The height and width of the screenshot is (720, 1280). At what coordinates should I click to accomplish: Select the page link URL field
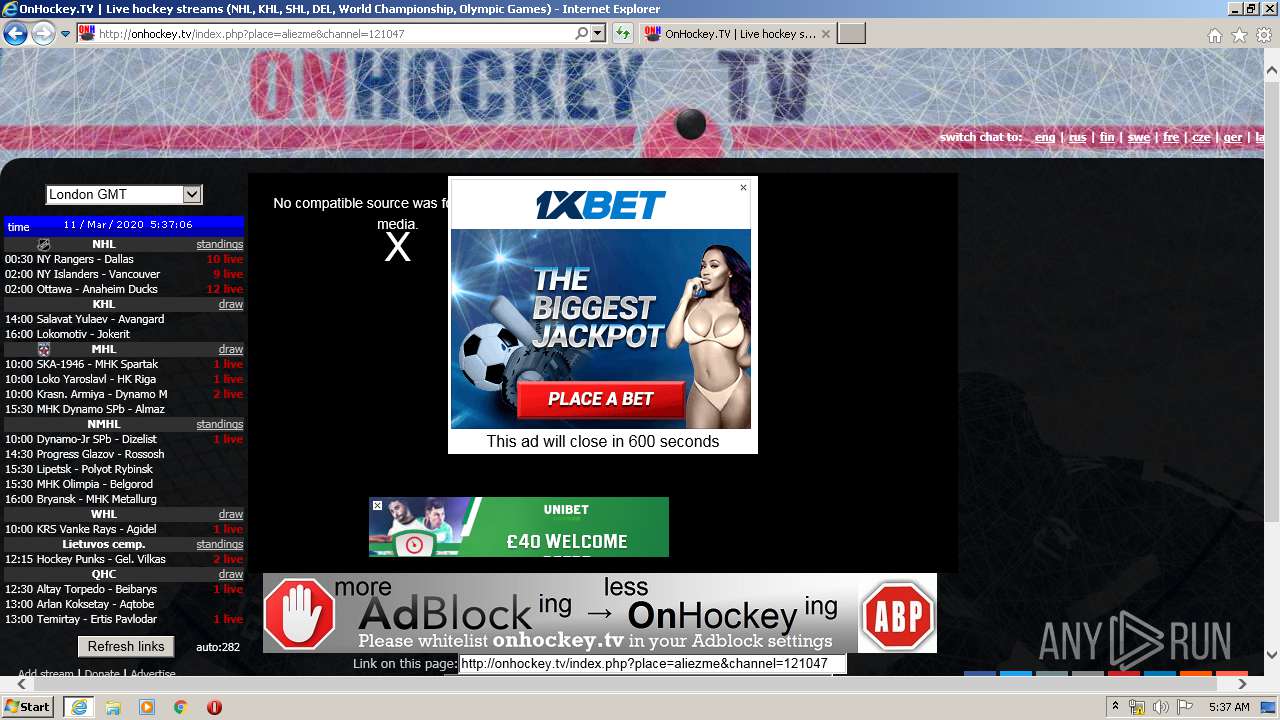click(652, 664)
